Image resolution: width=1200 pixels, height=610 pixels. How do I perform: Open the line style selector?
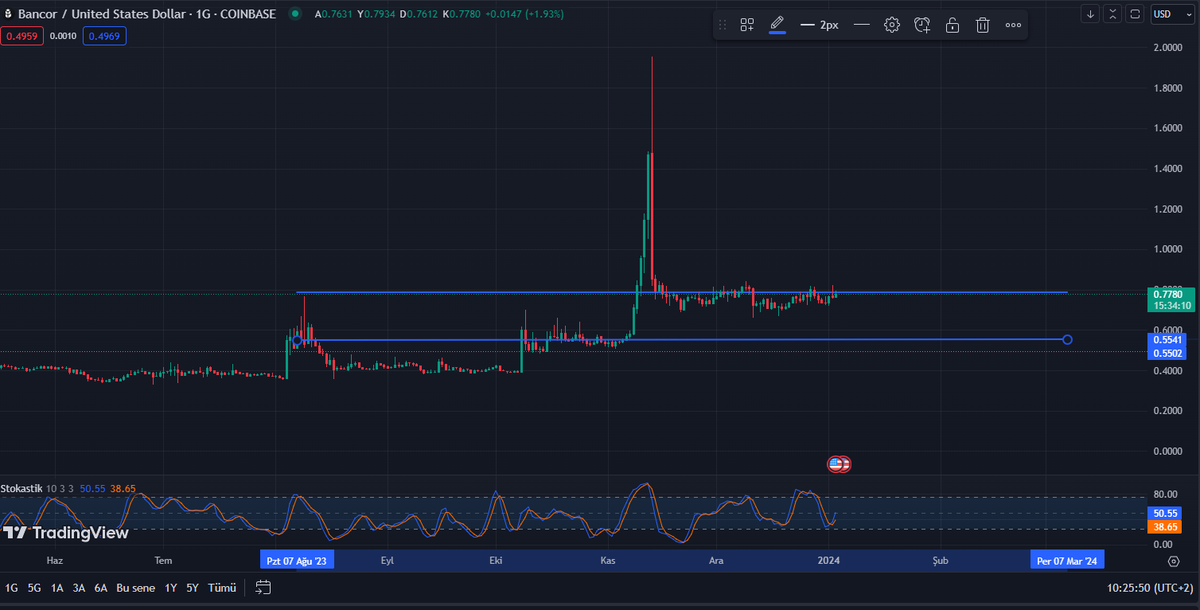point(861,25)
